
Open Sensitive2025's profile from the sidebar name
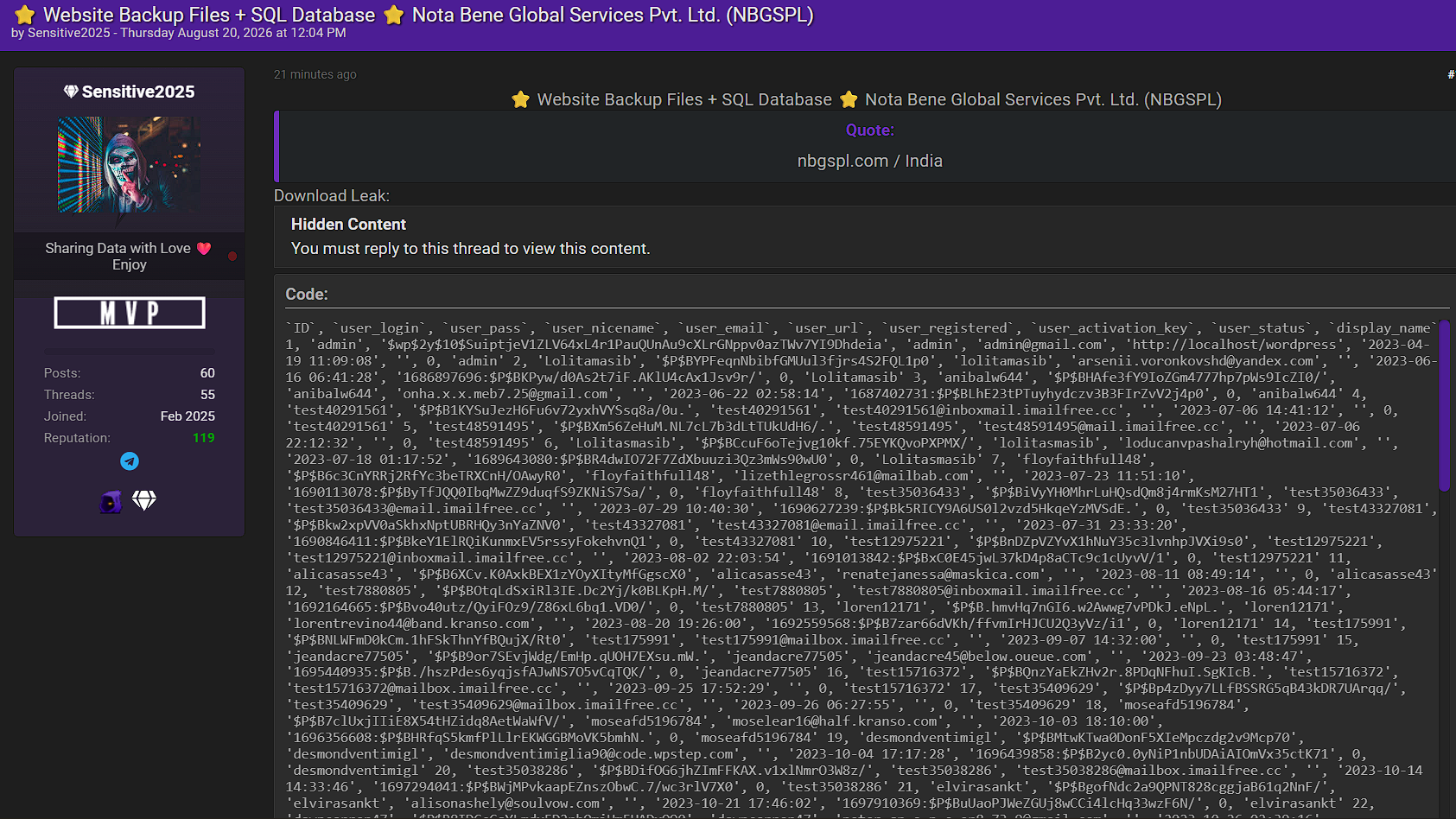[138, 92]
